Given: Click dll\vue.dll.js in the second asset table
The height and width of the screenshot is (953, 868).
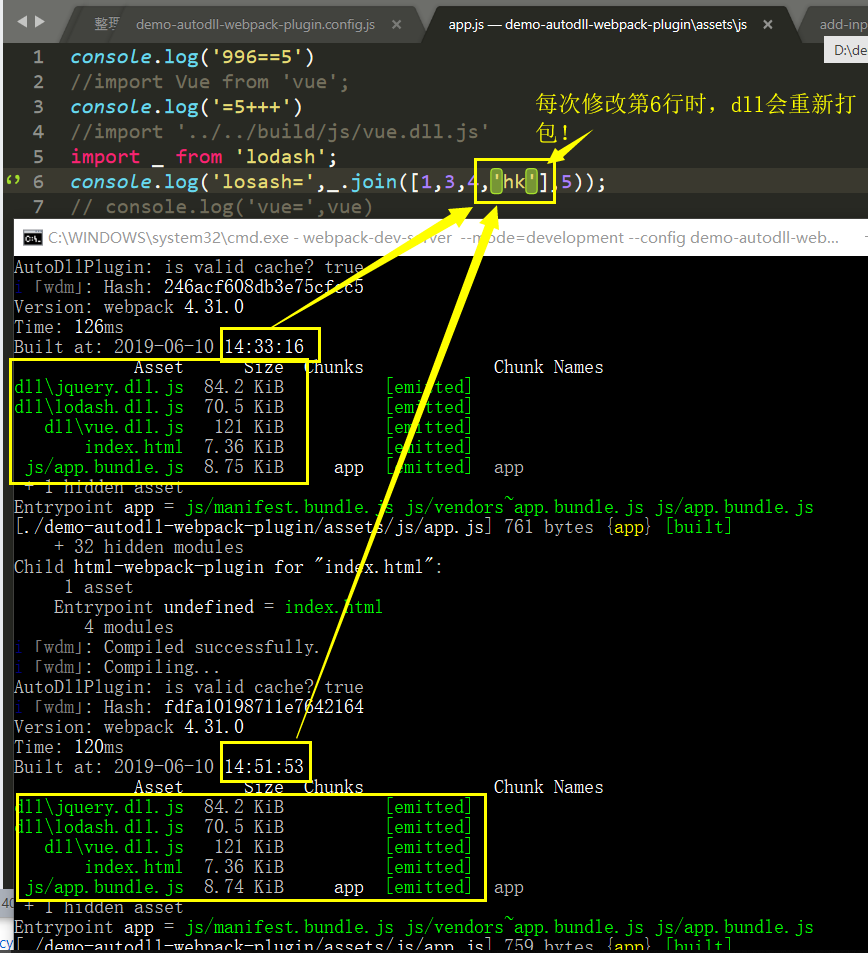Looking at the screenshot, I should (114, 848).
